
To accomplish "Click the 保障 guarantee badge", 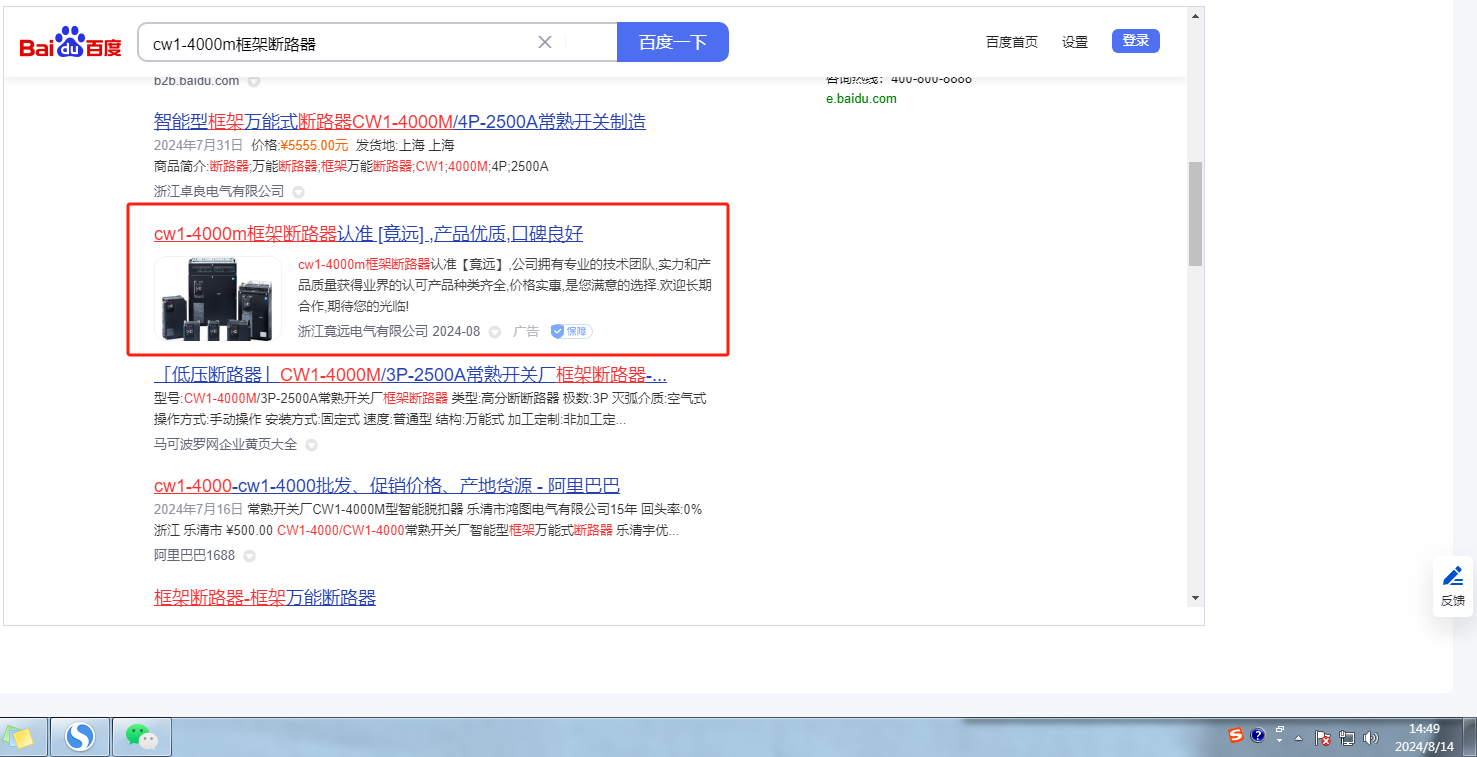I will (x=571, y=331).
